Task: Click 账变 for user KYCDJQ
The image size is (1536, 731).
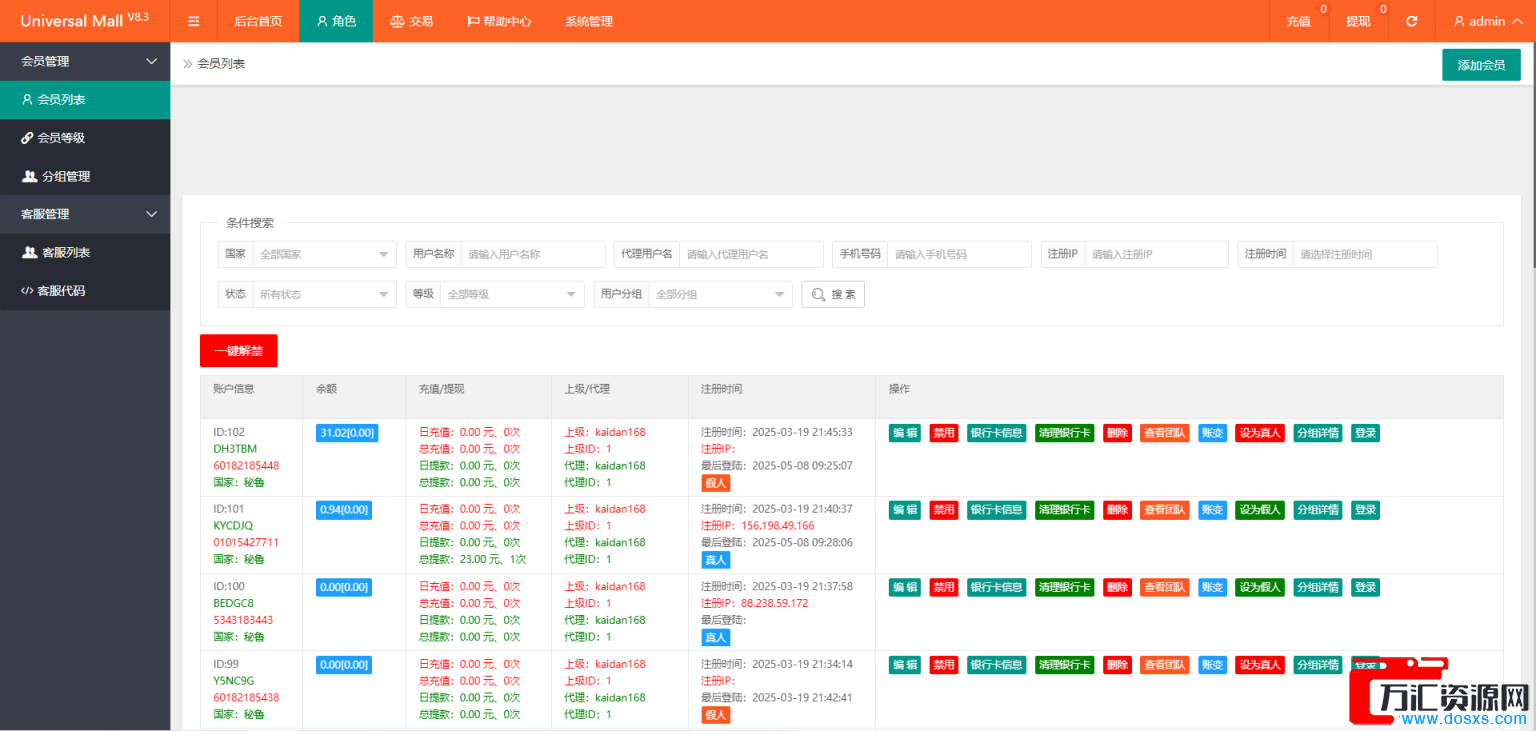Action: click(1212, 510)
